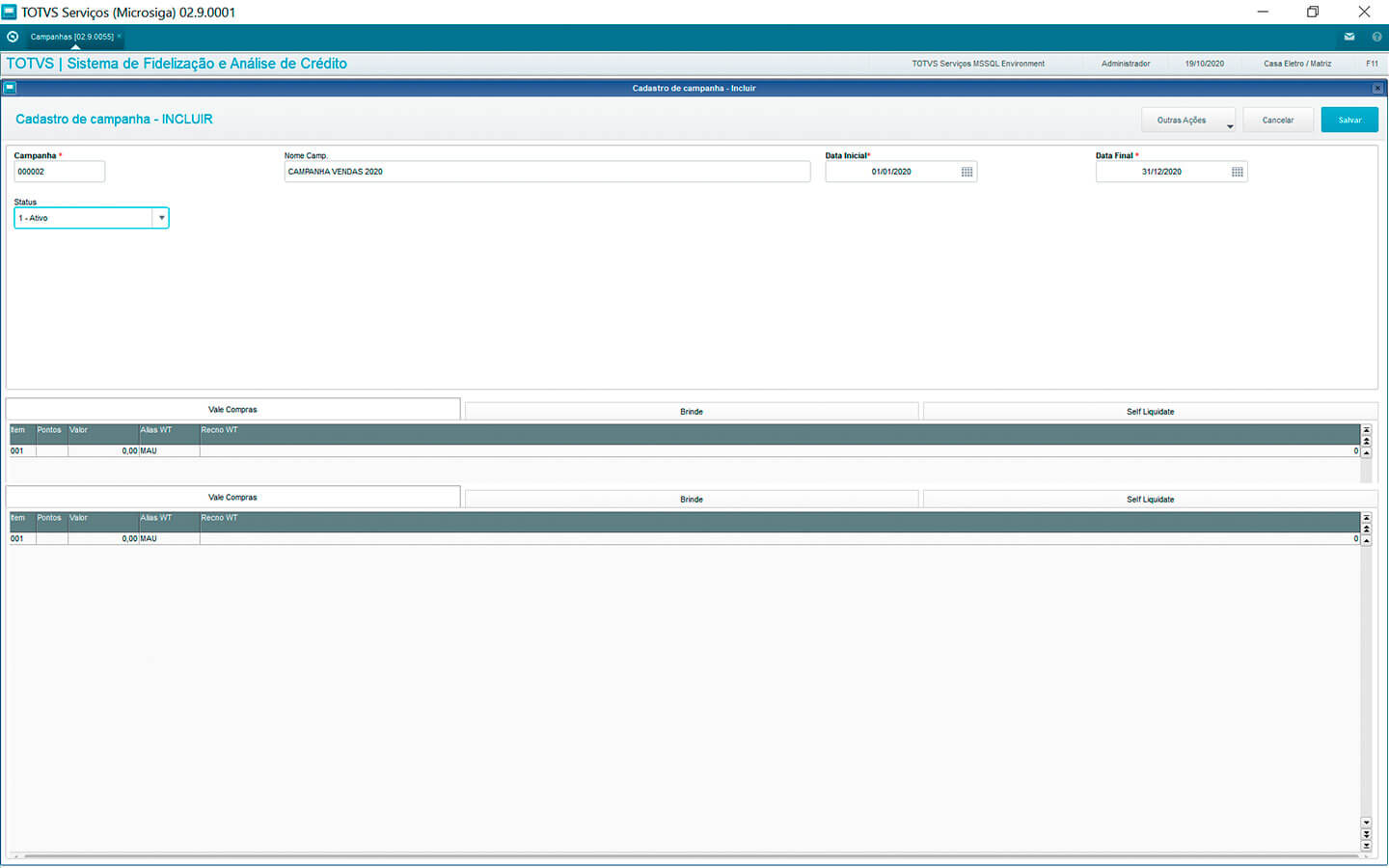Jump to first row in upper grid
Screen dimensions: 1389x868
[1366, 430]
